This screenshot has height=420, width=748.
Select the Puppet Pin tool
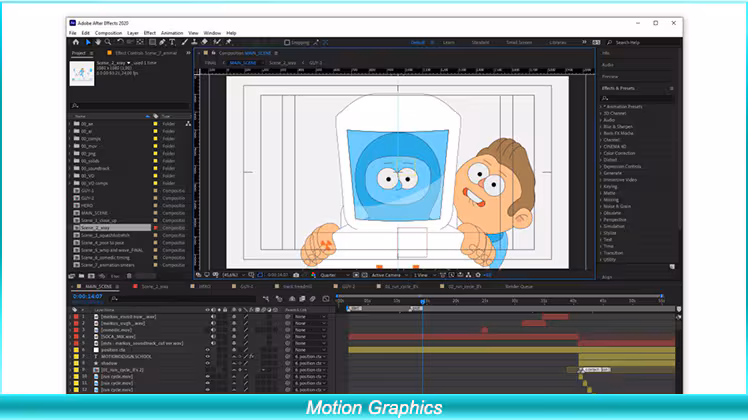pos(229,42)
